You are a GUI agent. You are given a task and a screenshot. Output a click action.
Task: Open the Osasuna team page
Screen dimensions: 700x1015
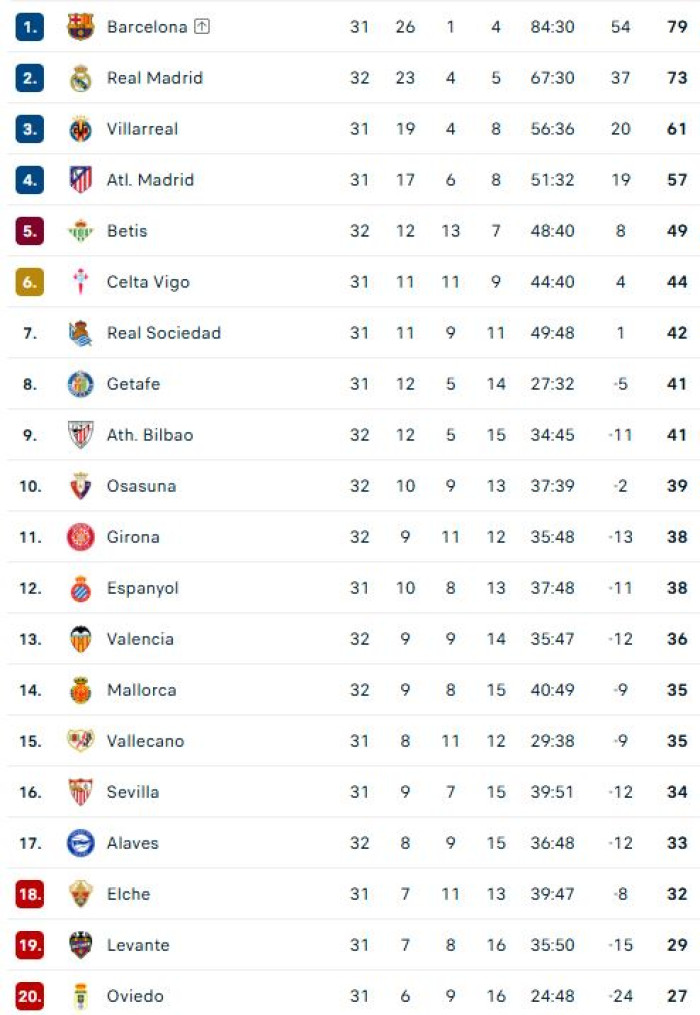pos(141,486)
